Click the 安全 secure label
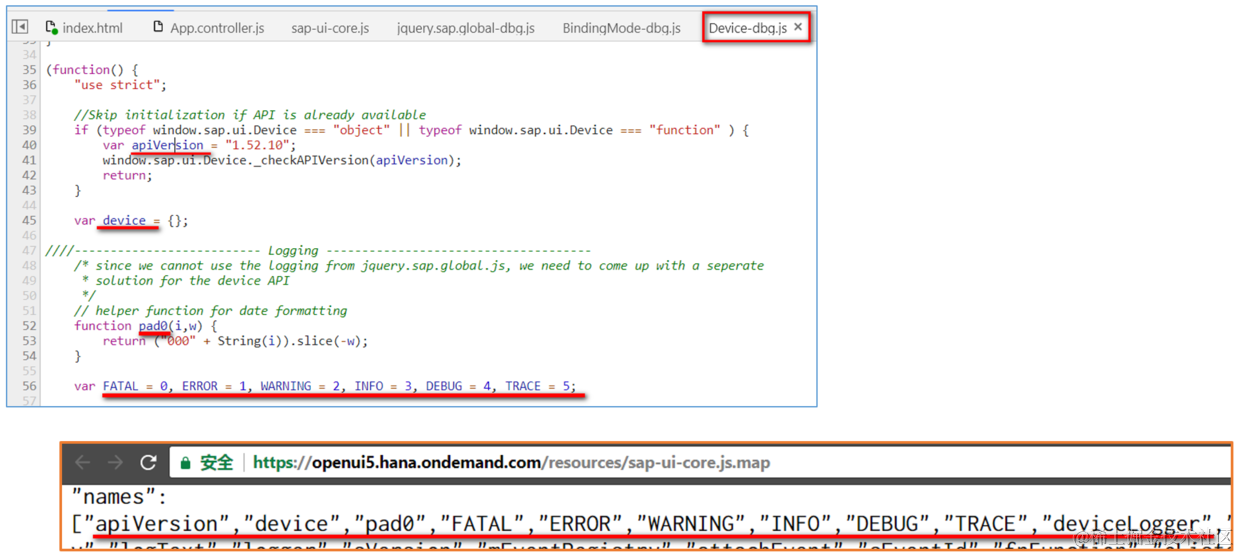1240x554 pixels. (x=217, y=462)
